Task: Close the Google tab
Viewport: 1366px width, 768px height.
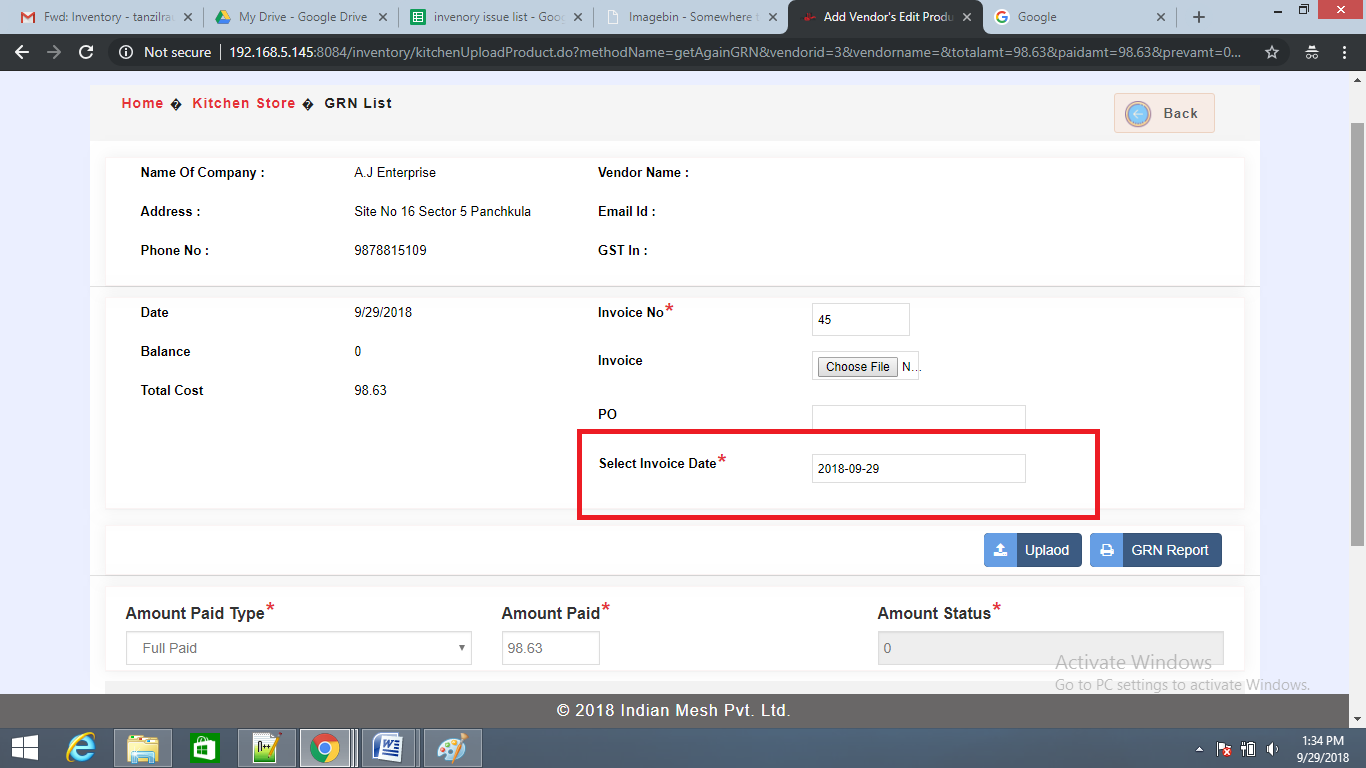Action: point(1160,17)
